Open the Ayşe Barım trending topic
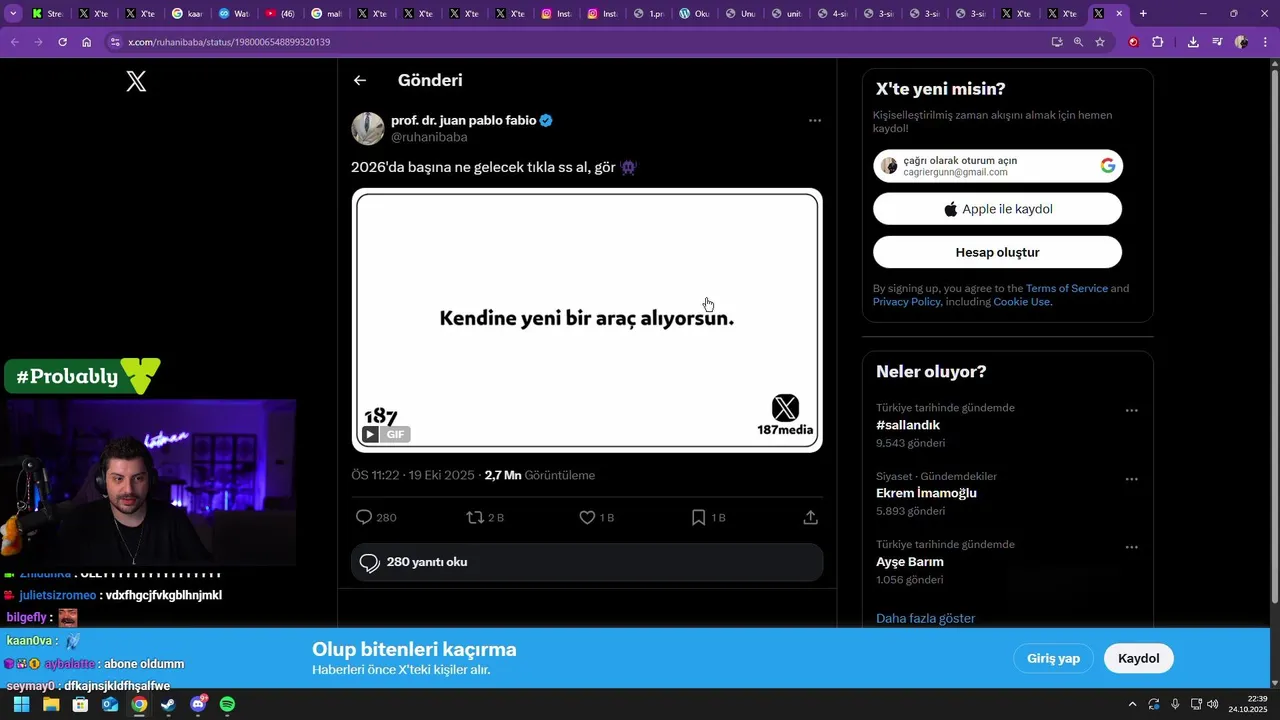Viewport: 1280px width, 720px height. [910, 561]
